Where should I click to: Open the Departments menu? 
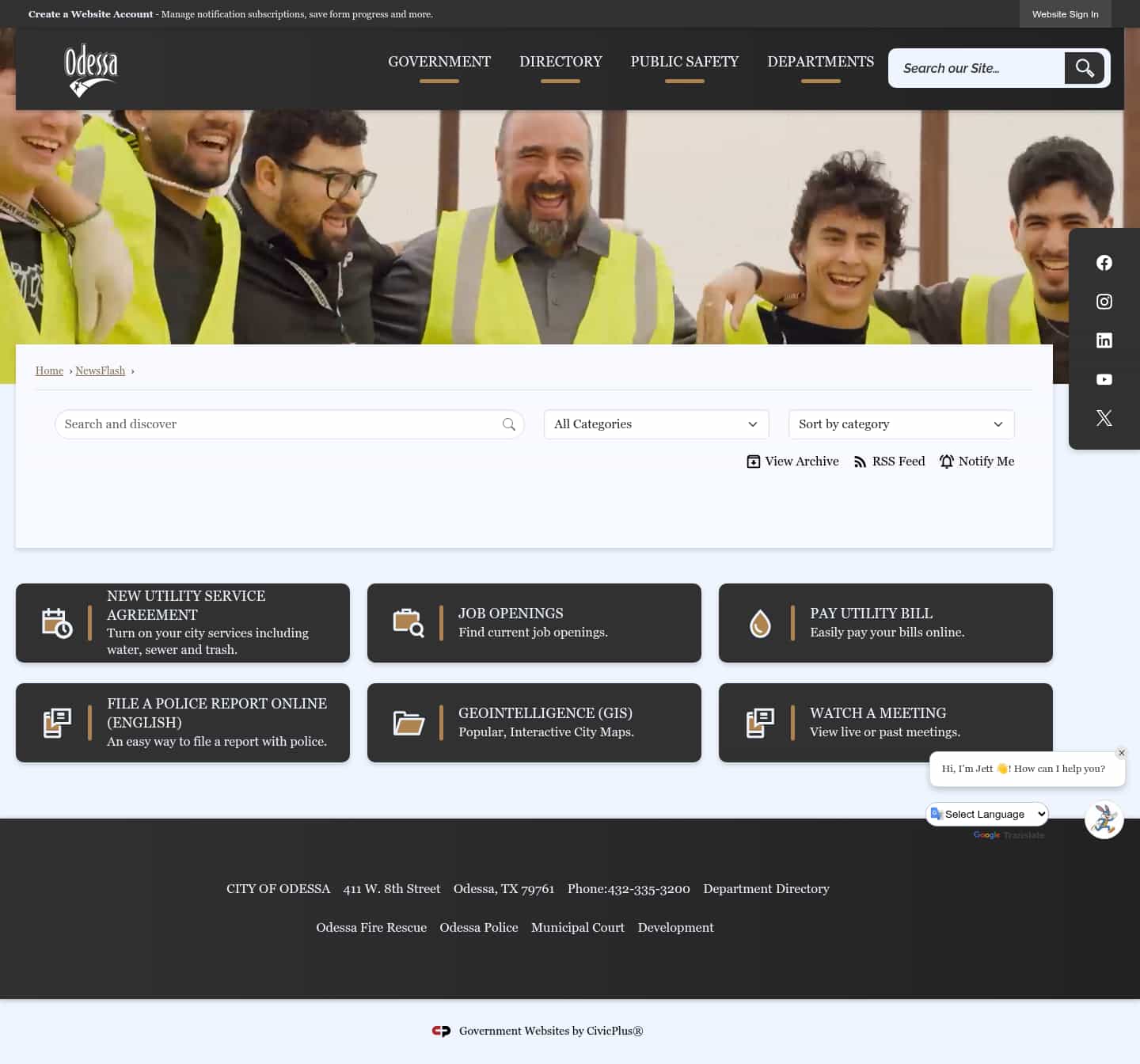tap(820, 62)
